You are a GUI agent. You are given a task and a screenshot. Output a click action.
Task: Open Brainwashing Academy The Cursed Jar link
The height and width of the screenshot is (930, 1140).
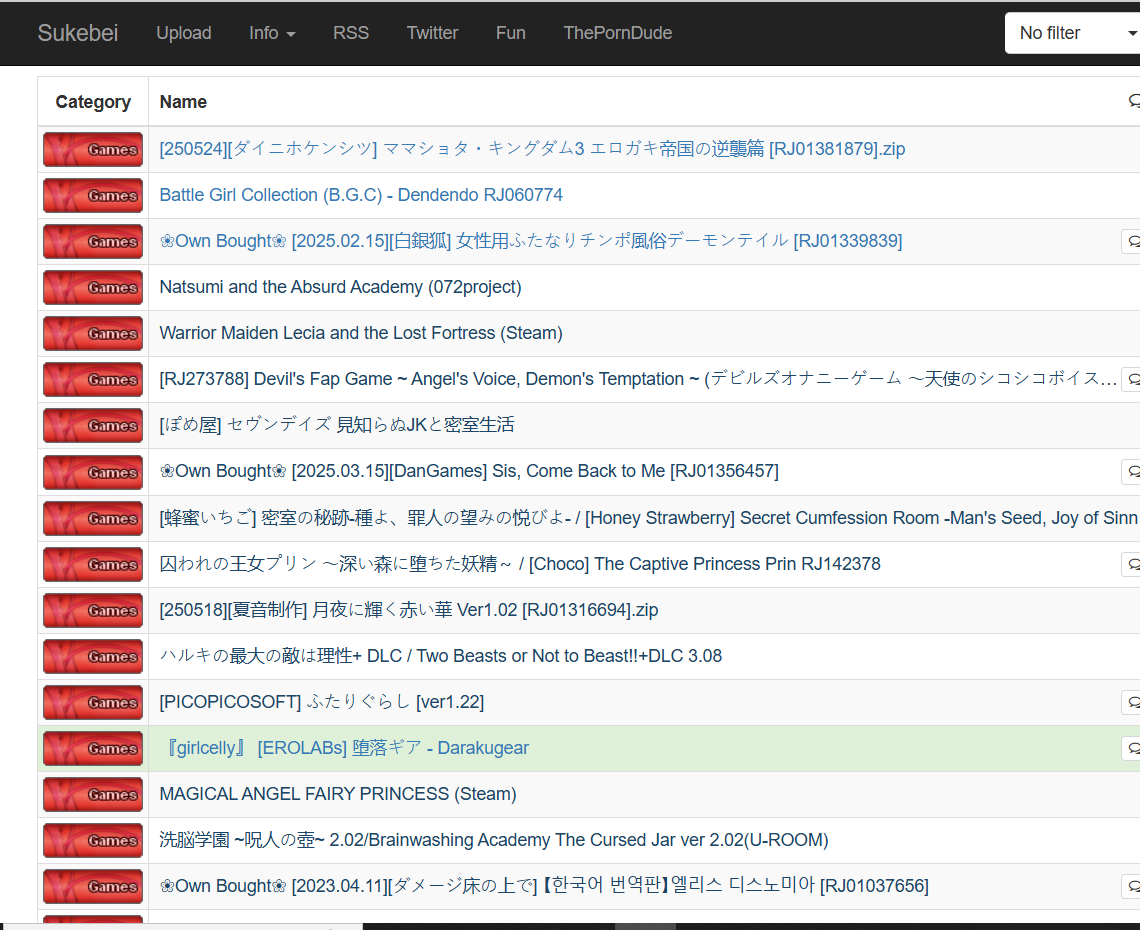pos(494,840)
